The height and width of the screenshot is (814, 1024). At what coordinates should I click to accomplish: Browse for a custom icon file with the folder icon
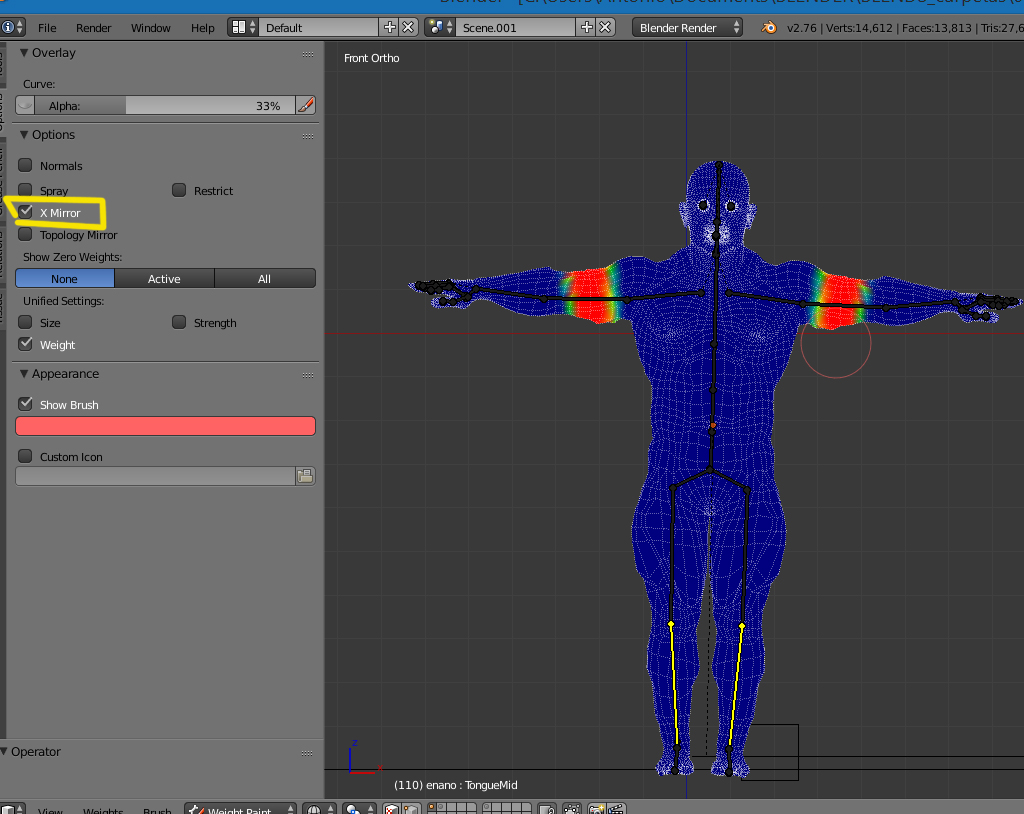pyautogui.click(x=306, y=476)
